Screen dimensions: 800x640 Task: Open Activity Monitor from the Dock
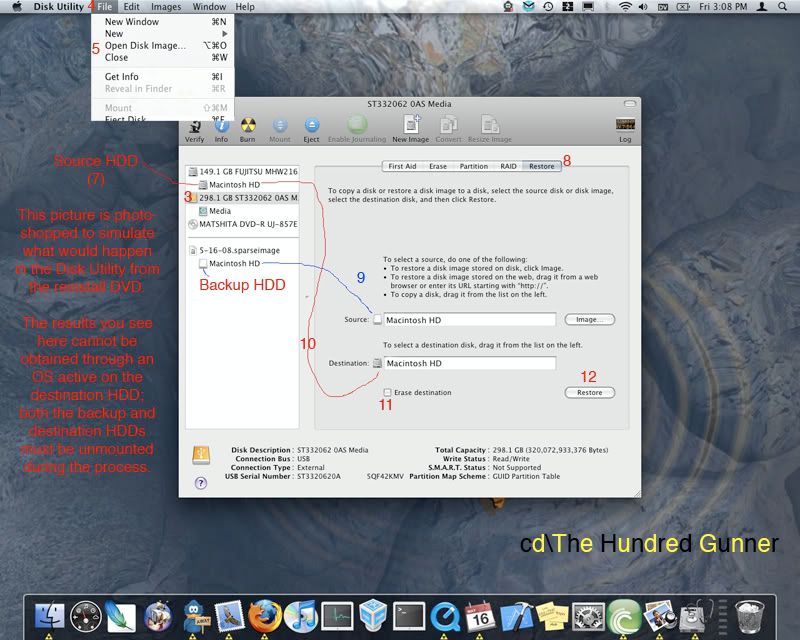(x=337, y=617)
